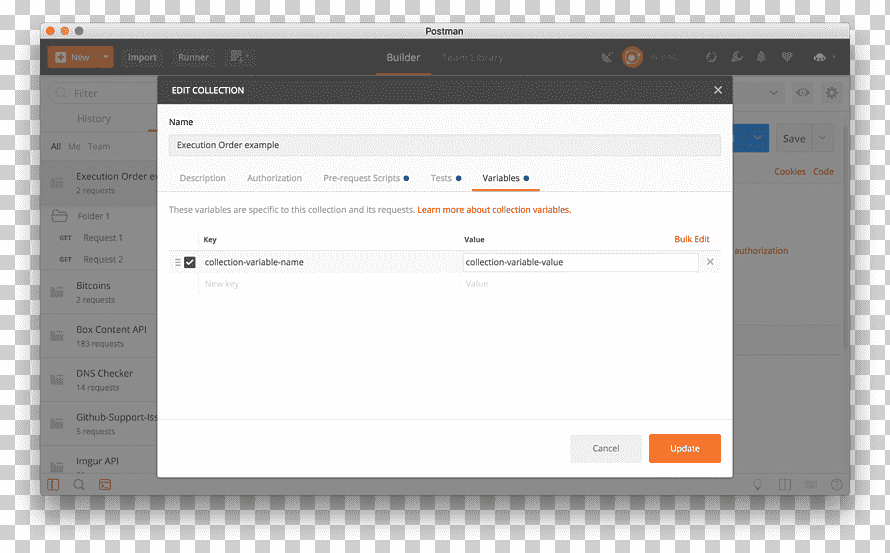Open the Box Content API collection
This screenshot has height=553, width=890.
point(99,336)
